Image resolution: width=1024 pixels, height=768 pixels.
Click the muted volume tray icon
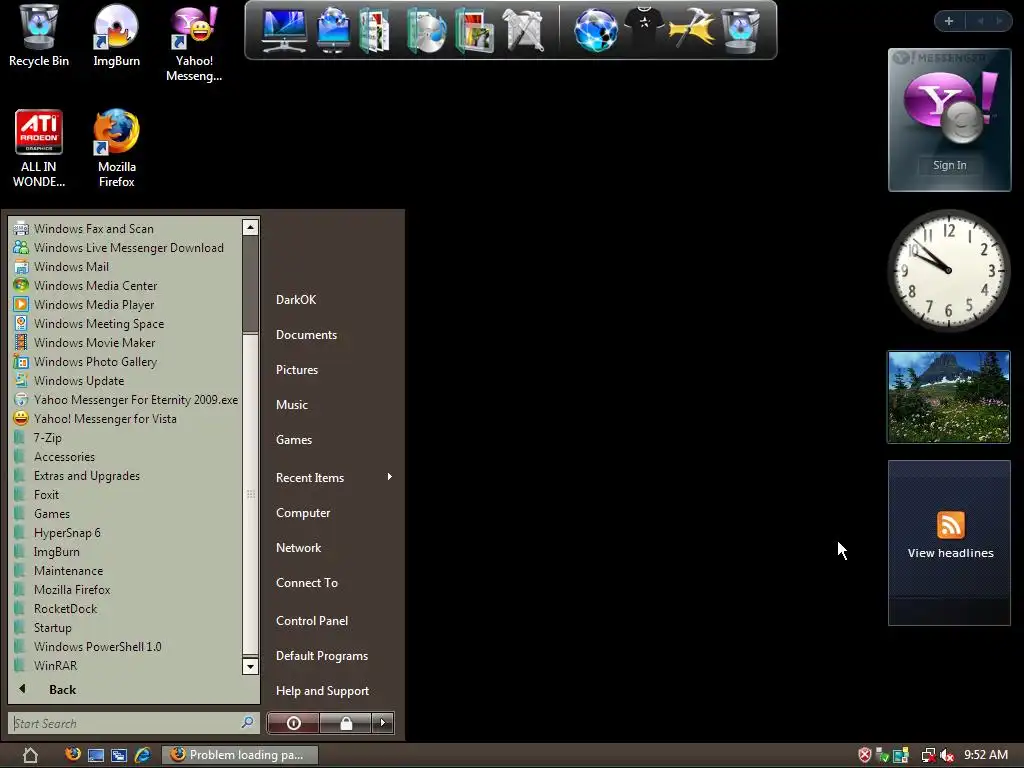click(947, 756)
